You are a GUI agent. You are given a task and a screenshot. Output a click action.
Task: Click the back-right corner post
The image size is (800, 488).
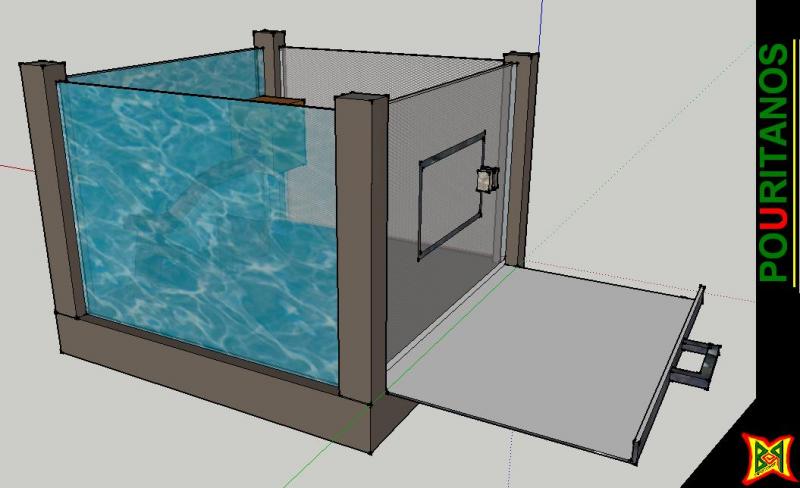pos(523,150)
